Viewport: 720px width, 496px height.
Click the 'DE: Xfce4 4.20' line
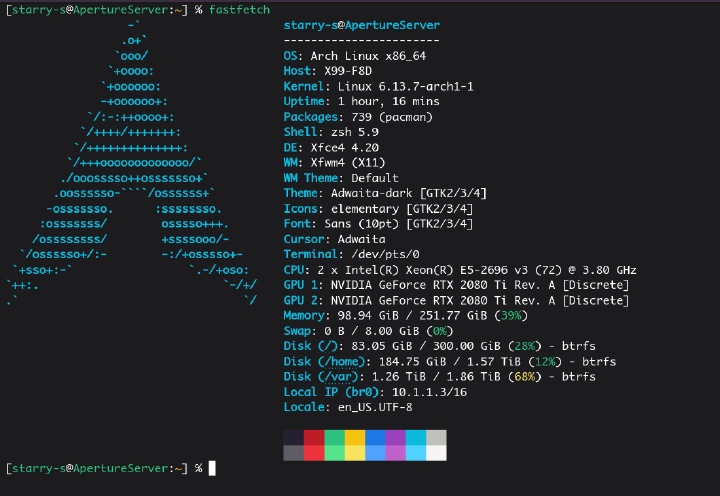coord(331,147)
